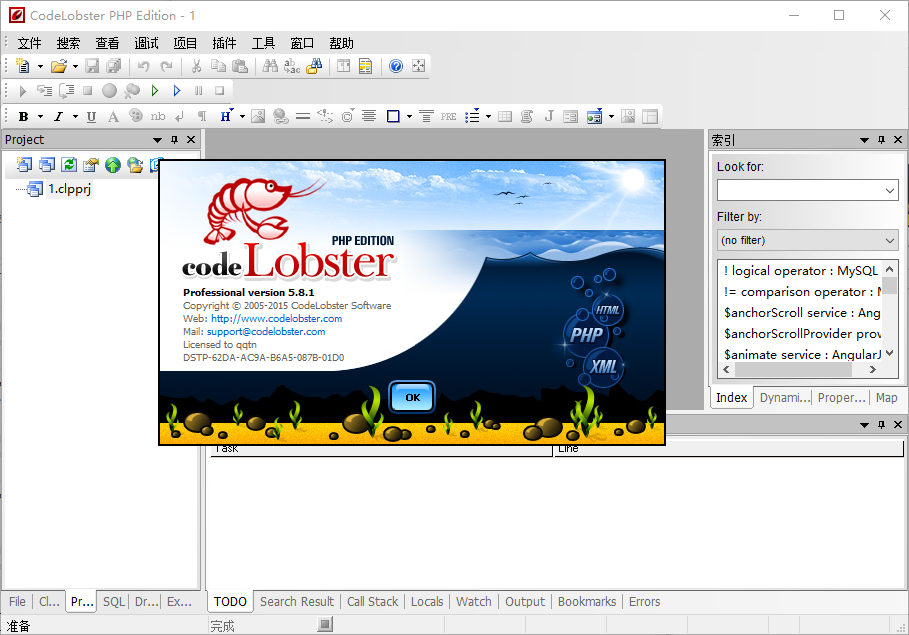Expand the Filter by dropdown

coord(890,240)
